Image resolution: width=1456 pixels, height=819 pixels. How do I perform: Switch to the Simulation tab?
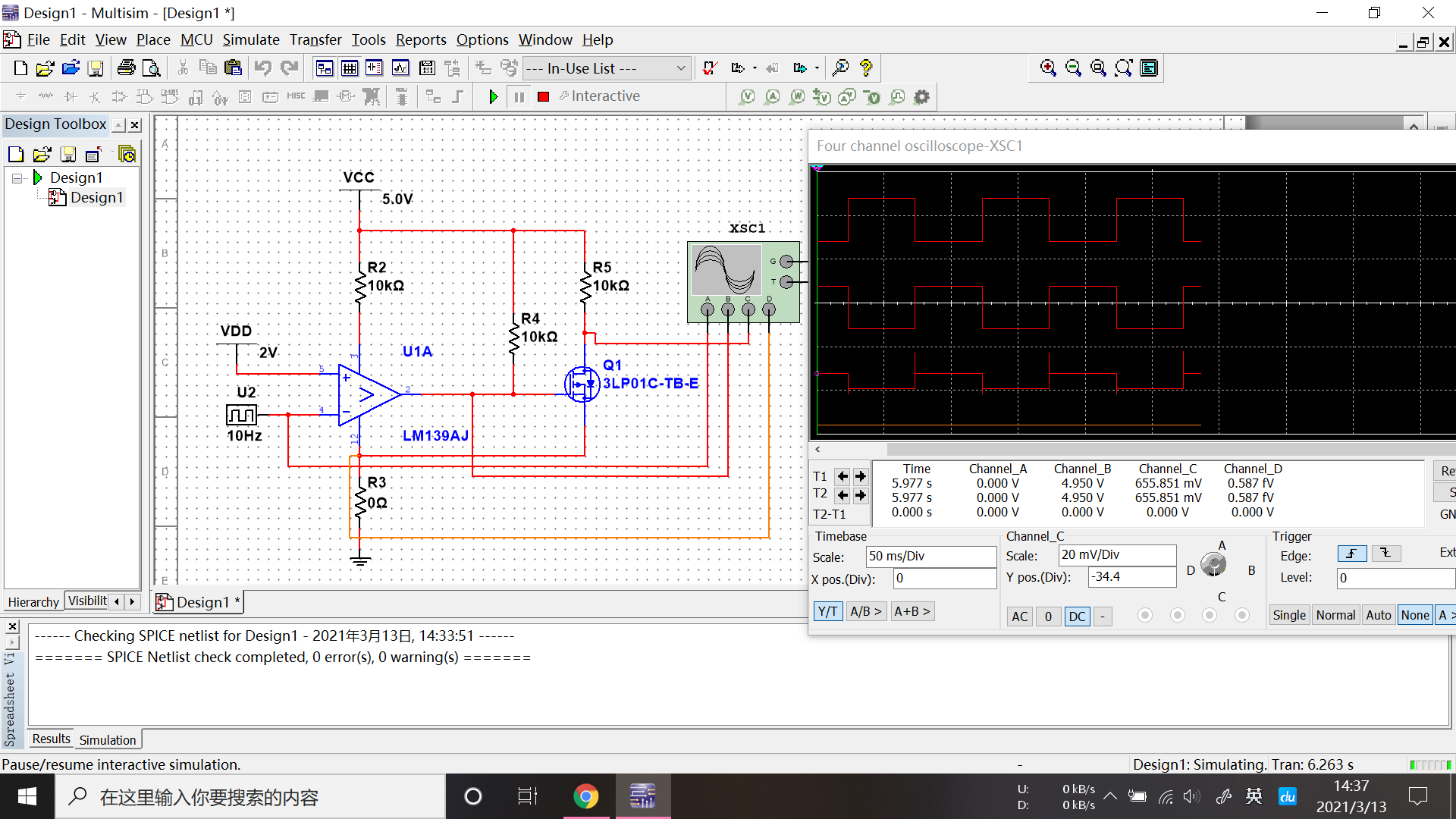pyautogui.click(x=108, y=739)
